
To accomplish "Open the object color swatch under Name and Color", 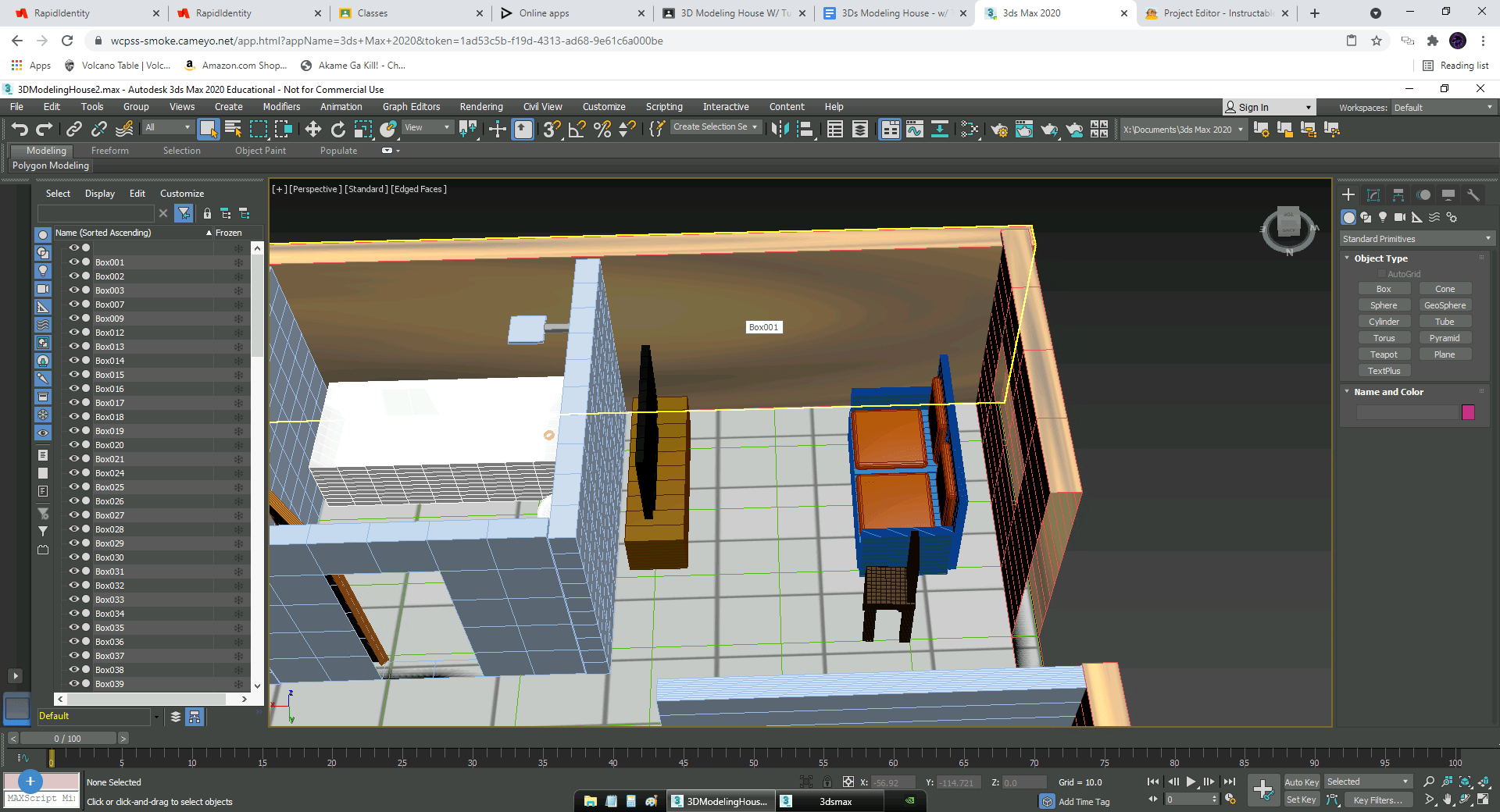I will tap(1470, 412).
